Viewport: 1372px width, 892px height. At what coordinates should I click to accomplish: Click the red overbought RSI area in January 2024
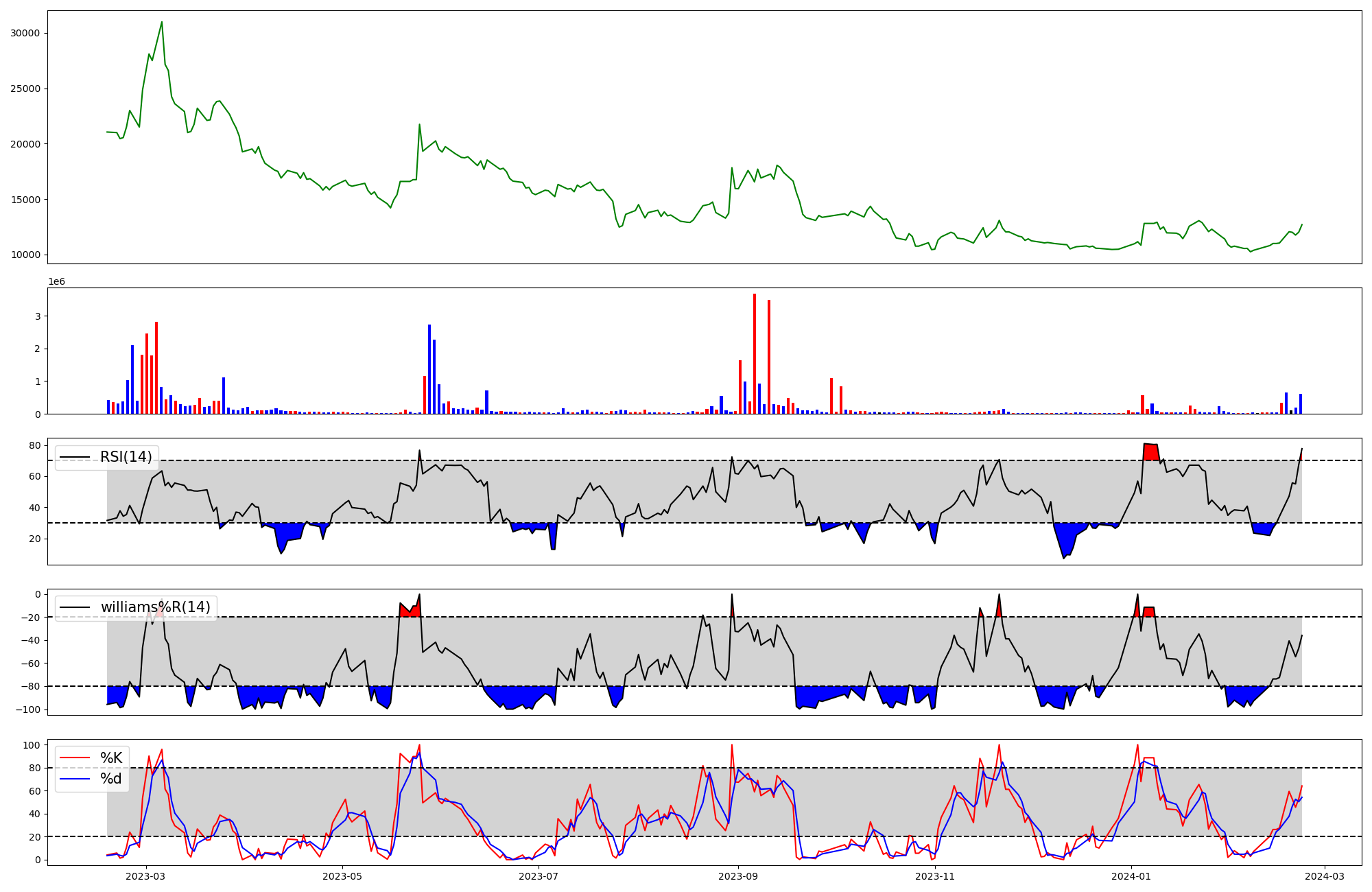pyautogui.click(x=1151, y=452)
